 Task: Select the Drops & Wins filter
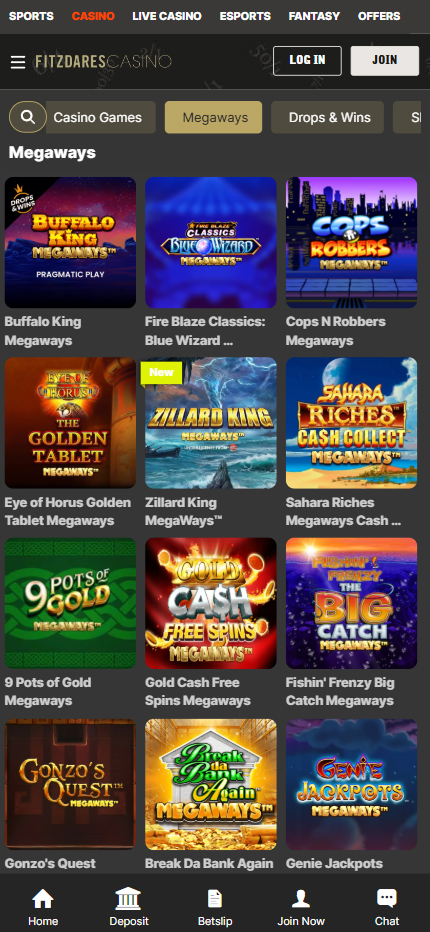point(328,117)
